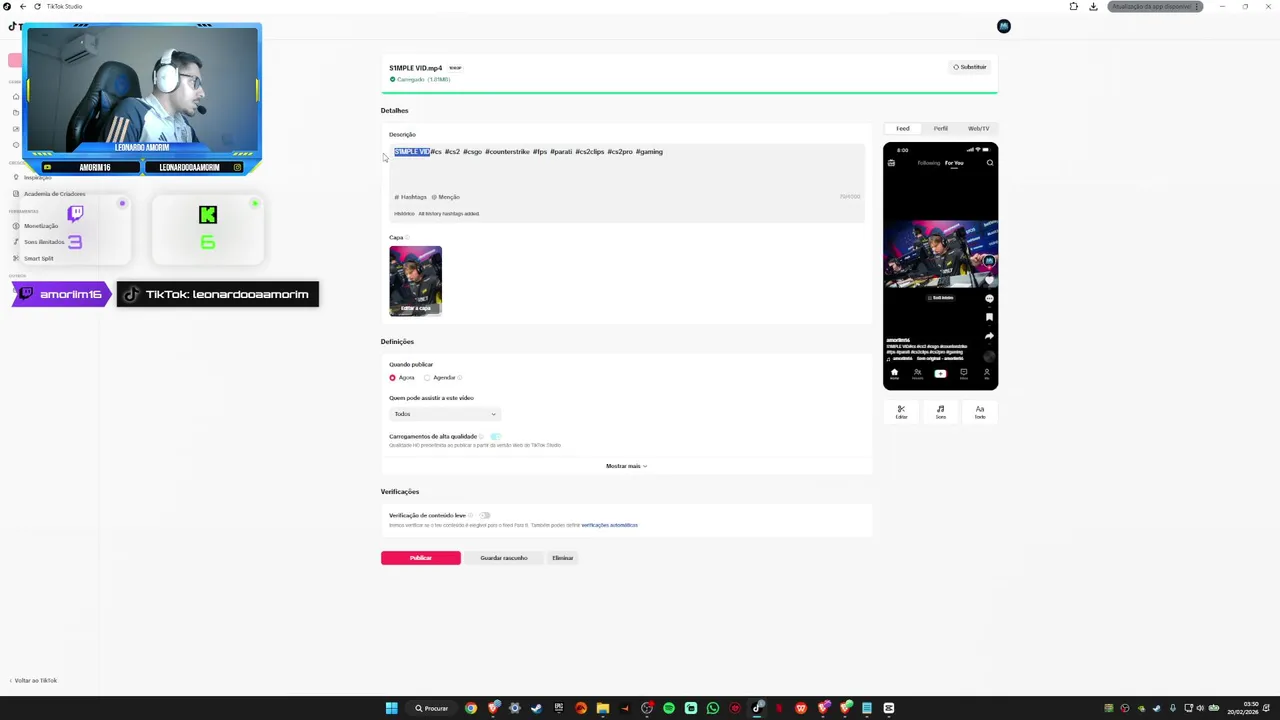Select the Following tab in phone preview
1280x720 pixels.
pos(929,163)
